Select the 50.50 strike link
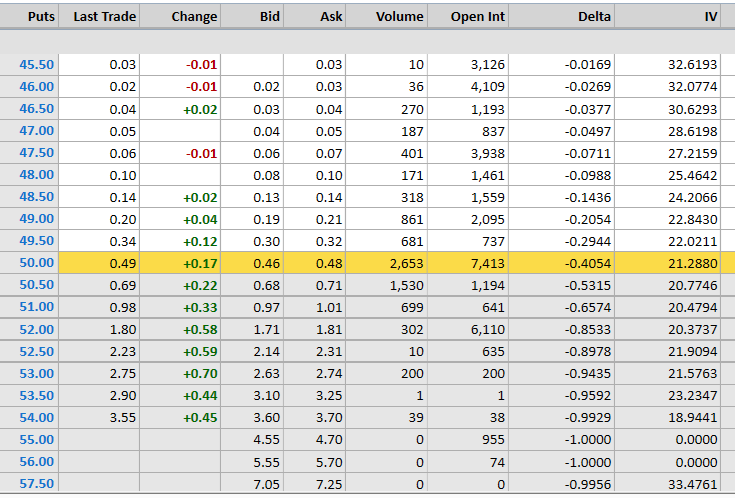The height and width of the screenshot is (498, 735). [x=37, y=285]
